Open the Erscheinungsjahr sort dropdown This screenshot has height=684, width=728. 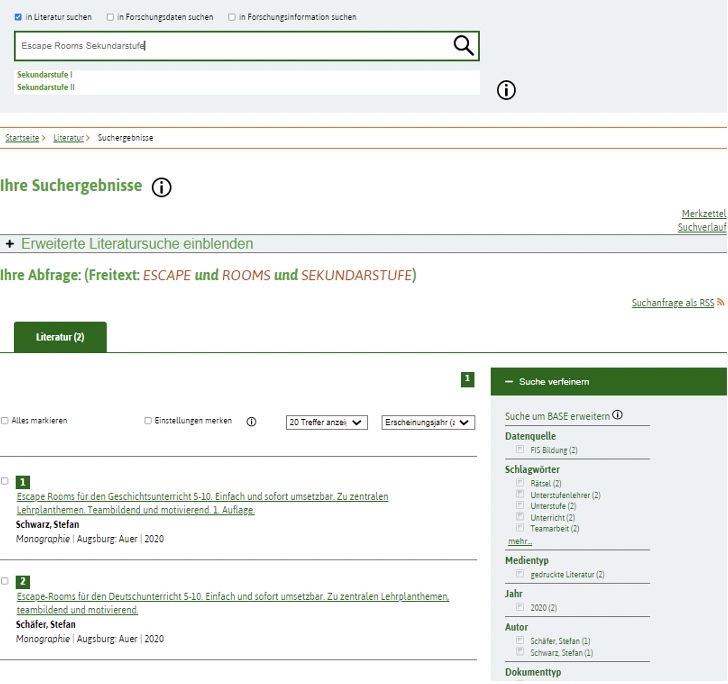click(425, 423)
